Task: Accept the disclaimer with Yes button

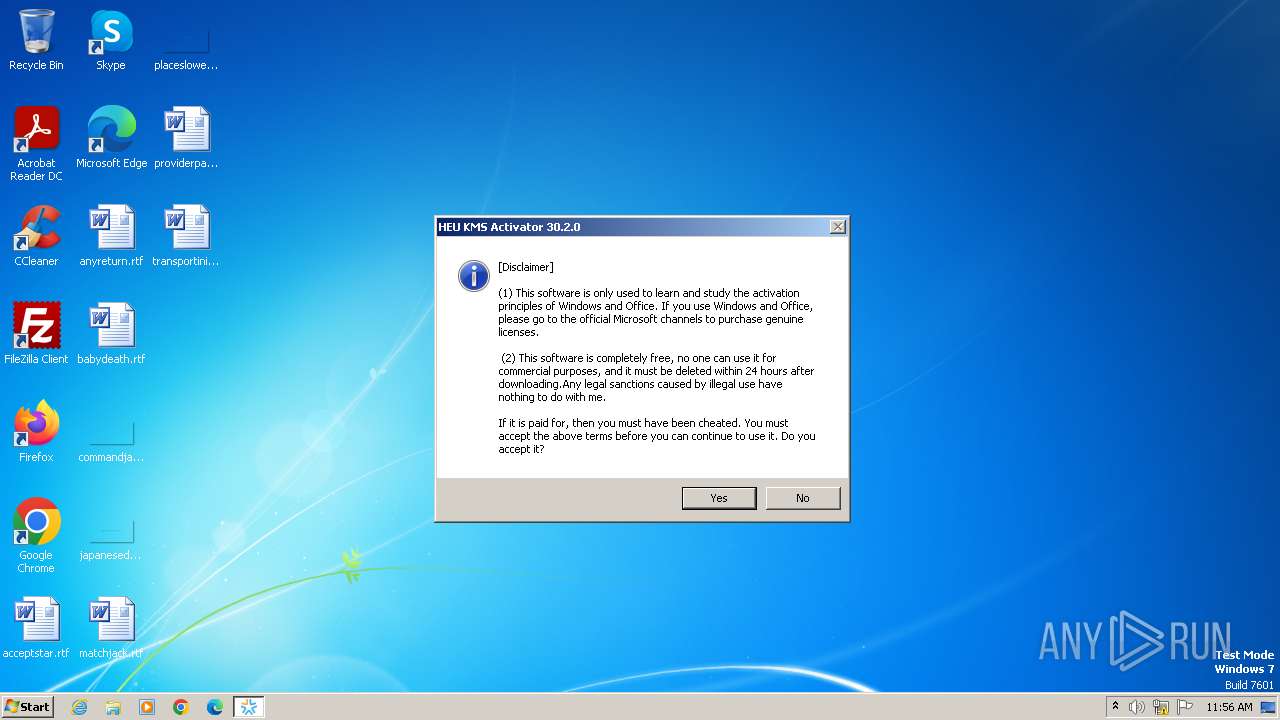Action: click(719, 498)
